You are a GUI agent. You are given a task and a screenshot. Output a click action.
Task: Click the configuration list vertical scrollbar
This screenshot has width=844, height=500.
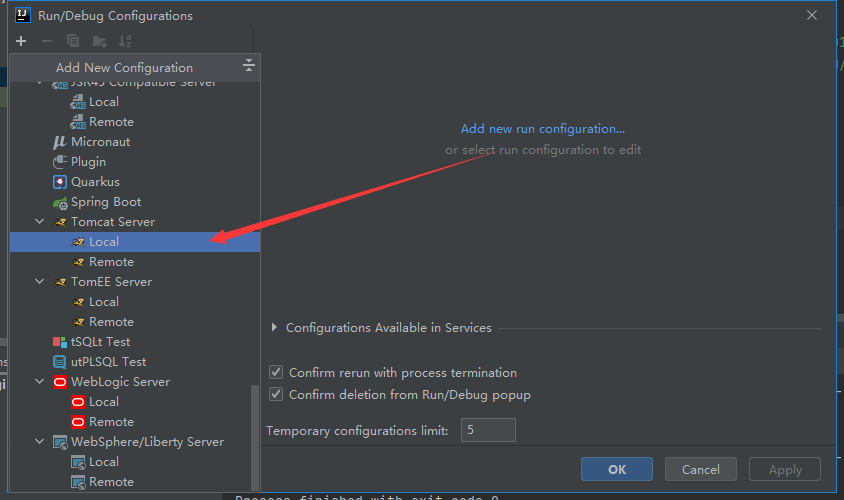pyautogui.click(x=255, y=437)
